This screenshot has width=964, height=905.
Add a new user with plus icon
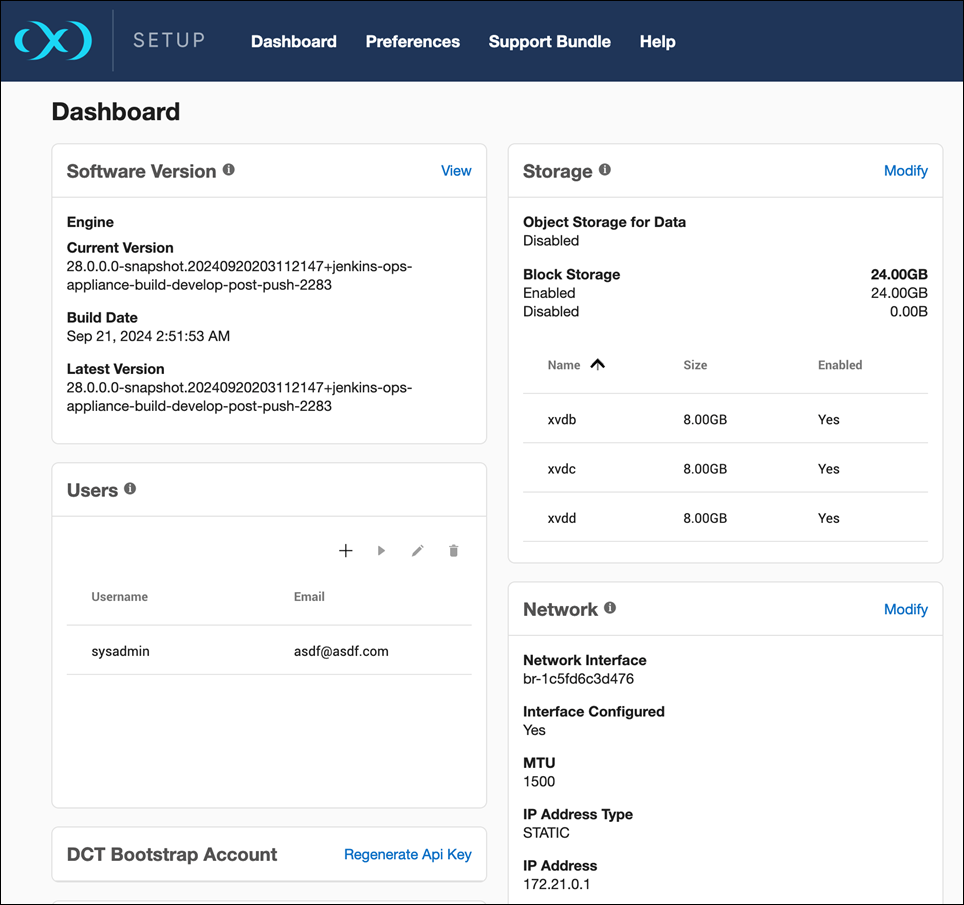coord(346,551)
